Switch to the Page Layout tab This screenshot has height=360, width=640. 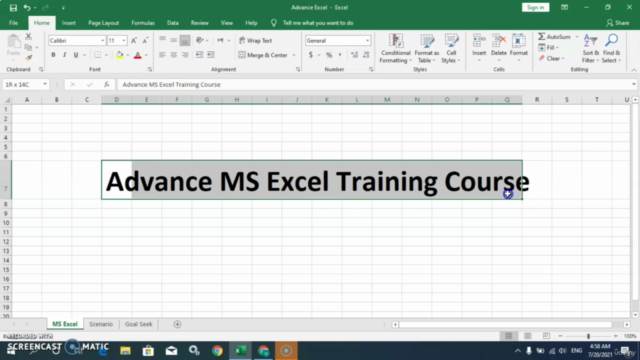point(103,23)
